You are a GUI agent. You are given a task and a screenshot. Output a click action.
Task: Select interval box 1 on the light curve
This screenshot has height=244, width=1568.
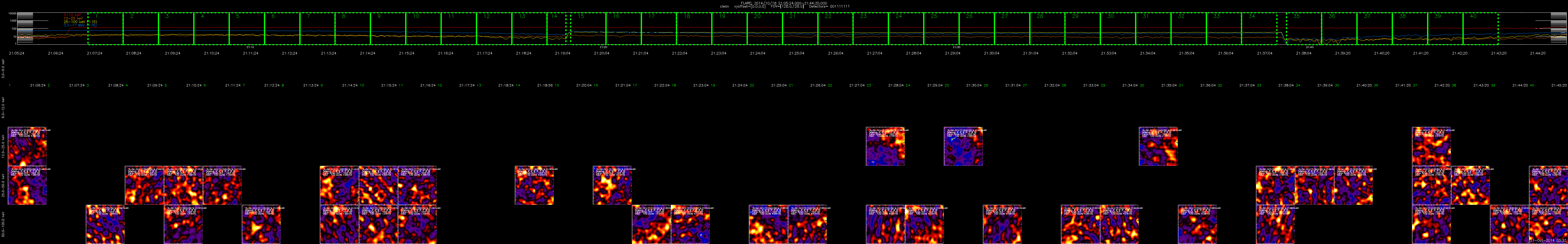coord(106,29)
